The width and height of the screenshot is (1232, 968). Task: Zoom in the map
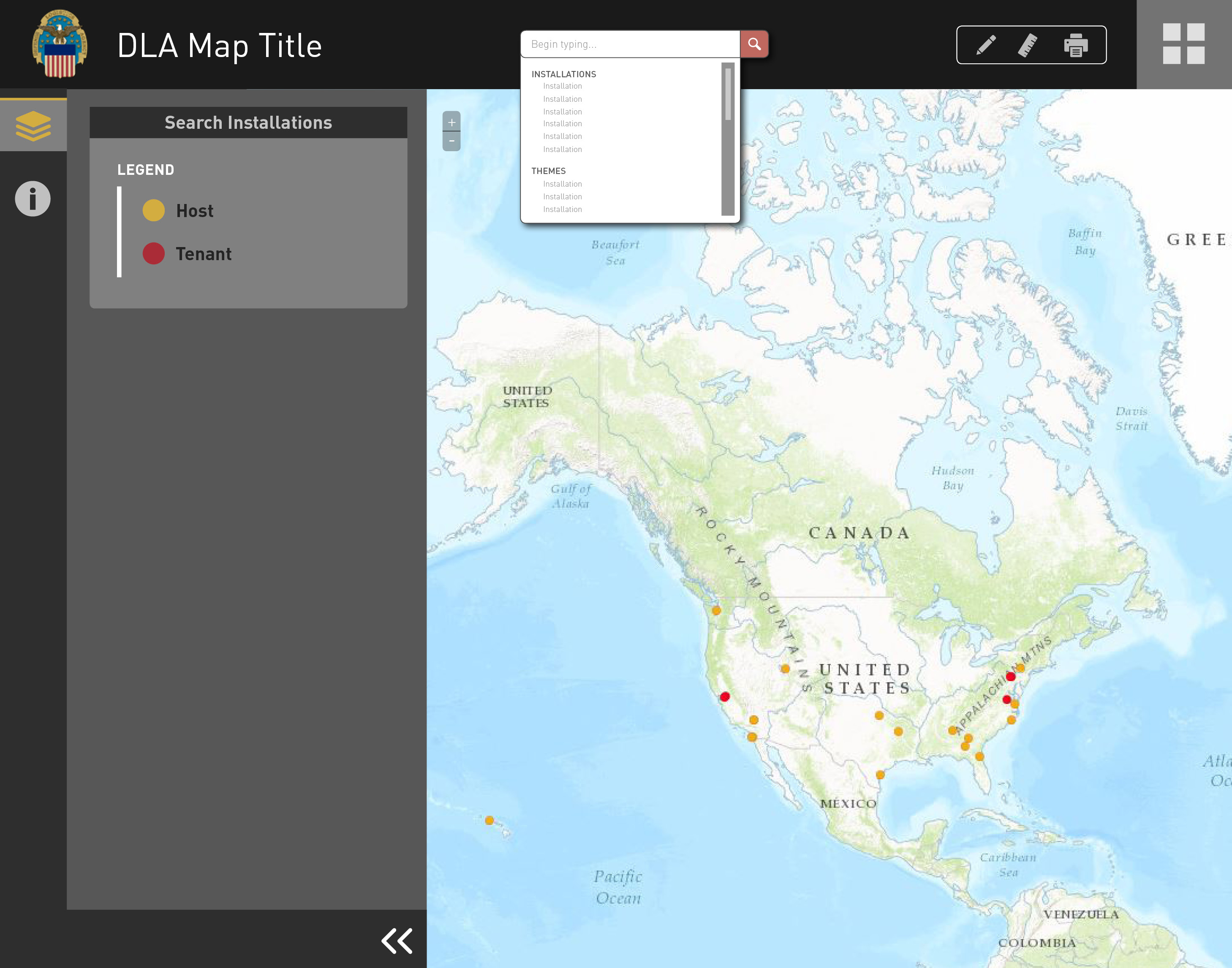click(451, 122)
